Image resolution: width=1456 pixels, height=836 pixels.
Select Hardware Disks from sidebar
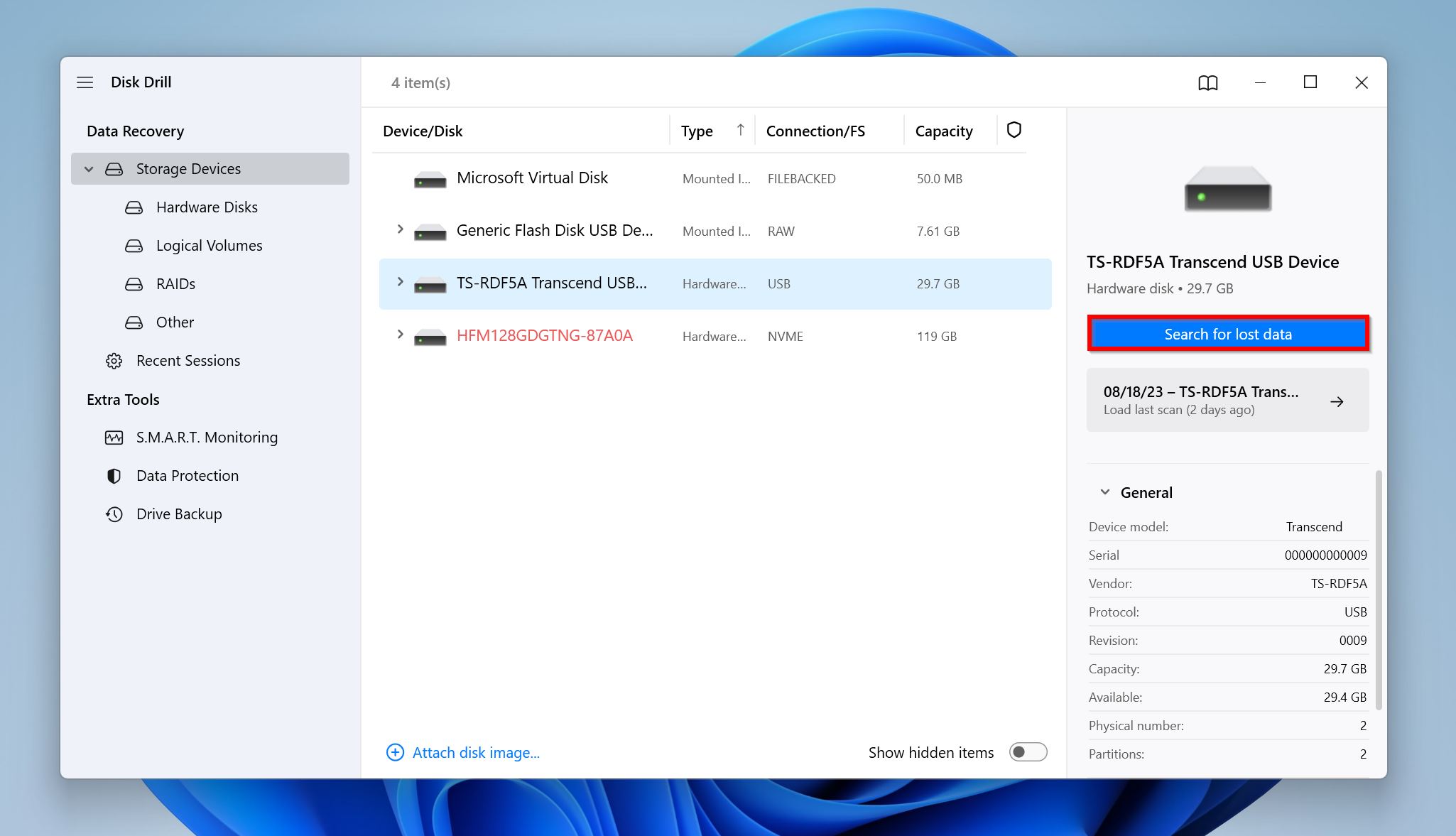[206, 206]
